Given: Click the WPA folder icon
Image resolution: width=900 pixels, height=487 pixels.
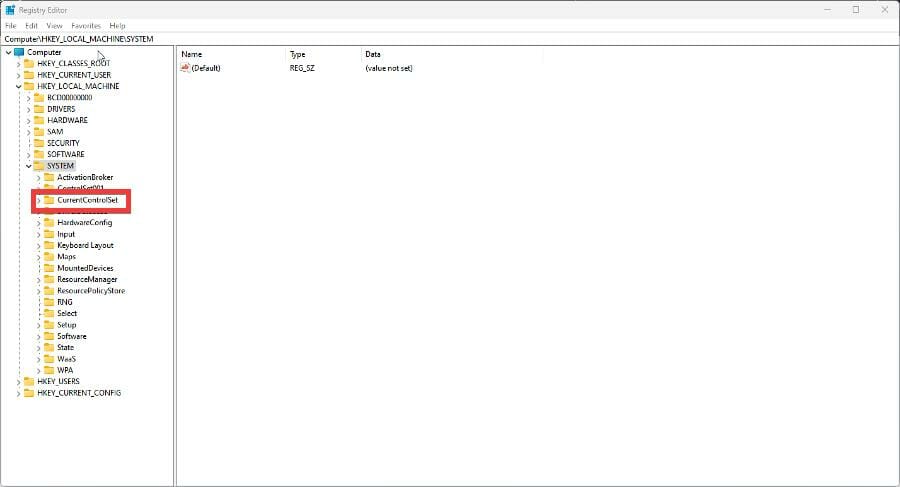Looking at the screenshot, I should click(49, 370).
